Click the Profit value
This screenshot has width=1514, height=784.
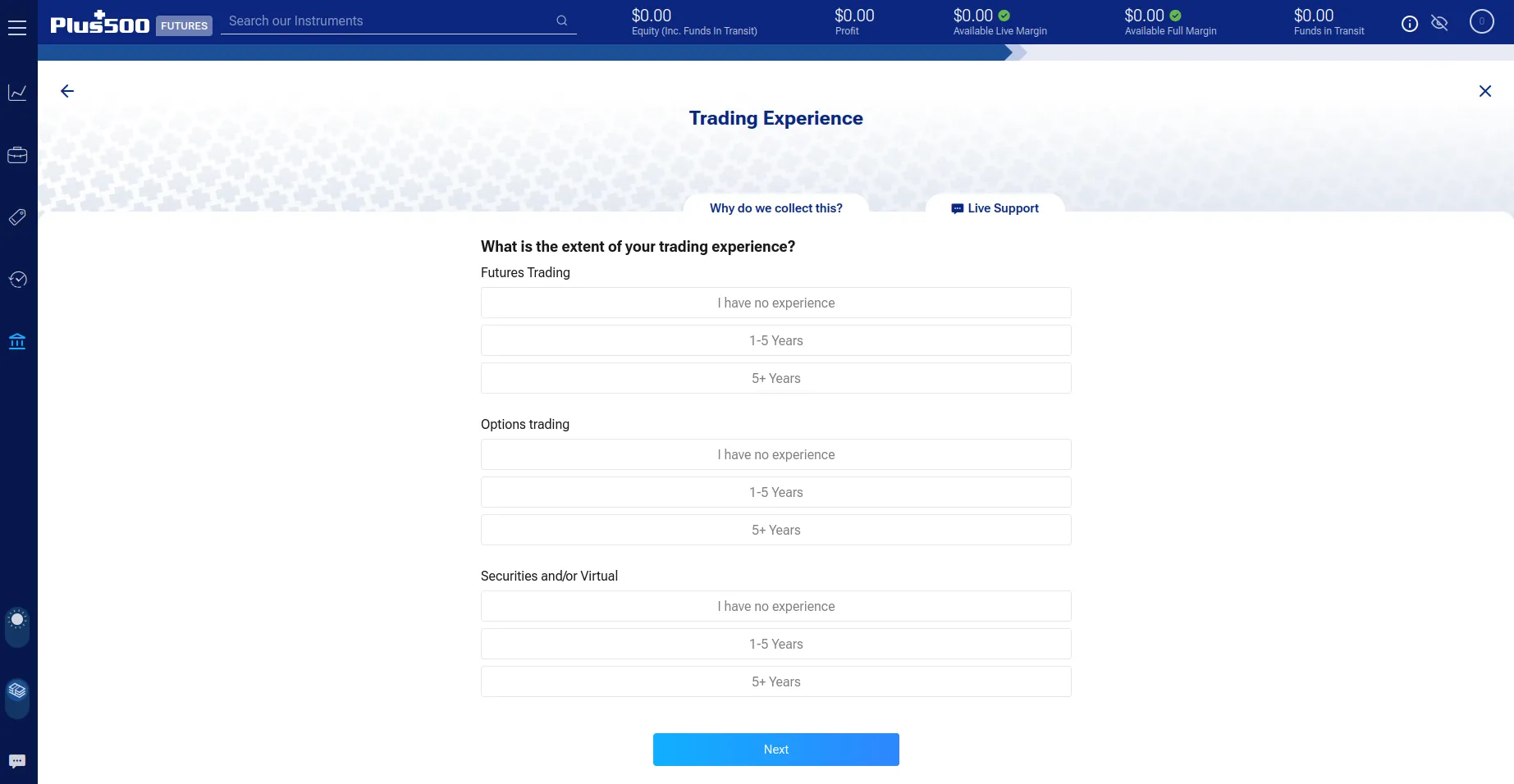tap(854, 16)
